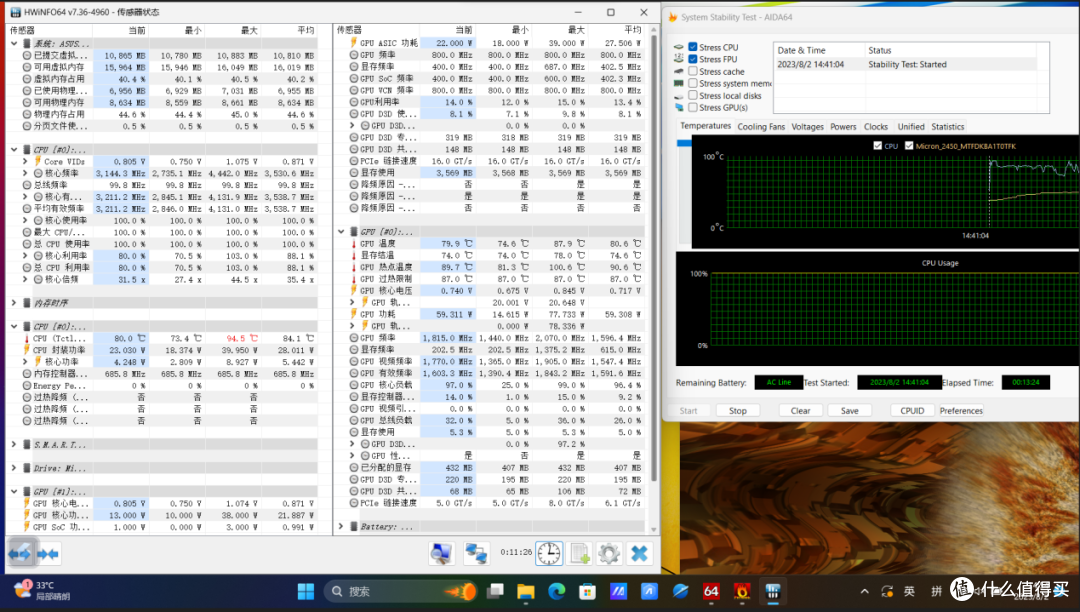The width and height of the screenshot is (1080, 612).
Task: Open the blue feather-like app on the taskbar
Action: pyautogui.click(x=680, y=591)
